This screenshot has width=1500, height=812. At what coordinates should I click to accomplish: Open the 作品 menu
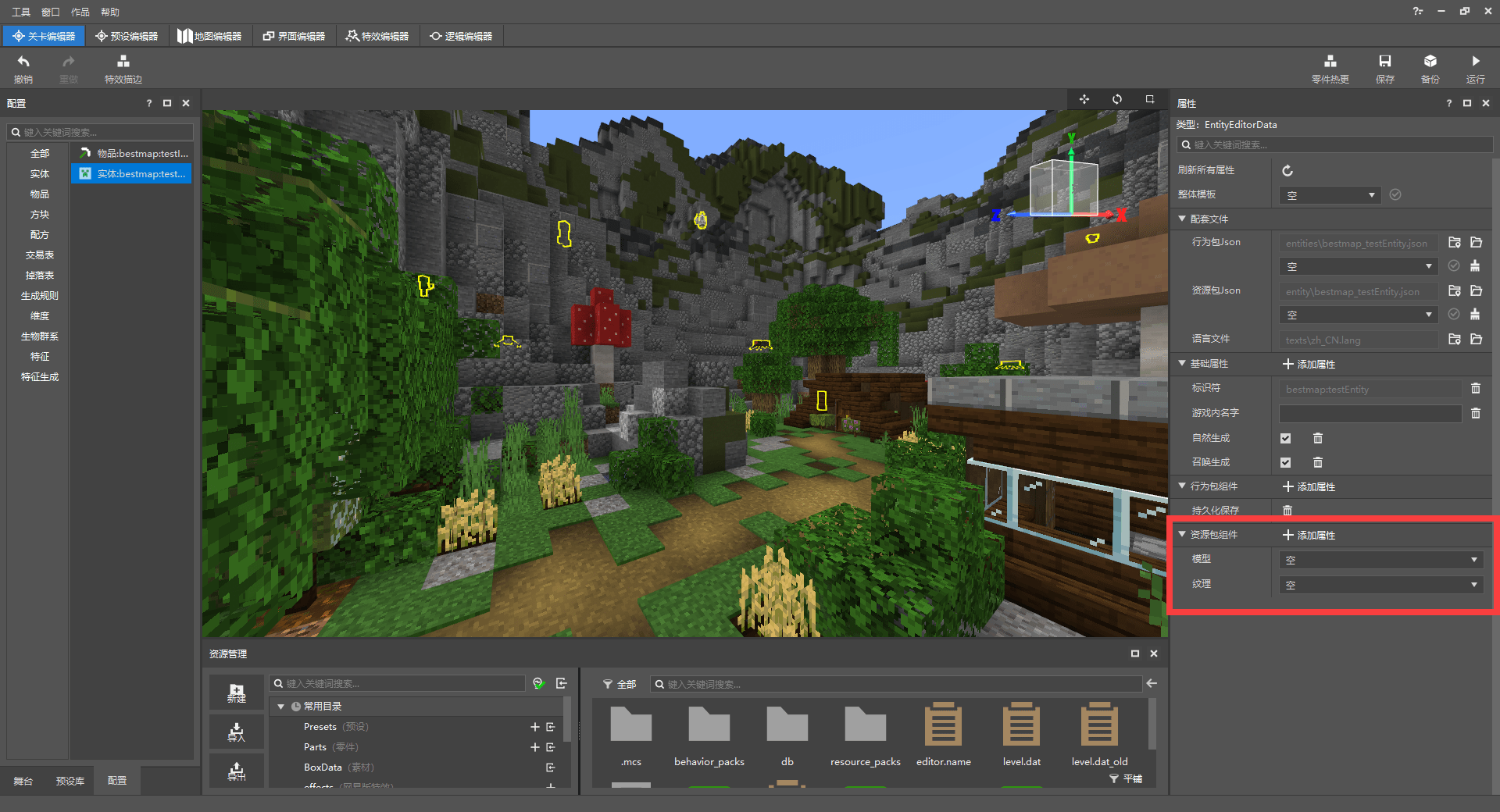click(80, 12)
